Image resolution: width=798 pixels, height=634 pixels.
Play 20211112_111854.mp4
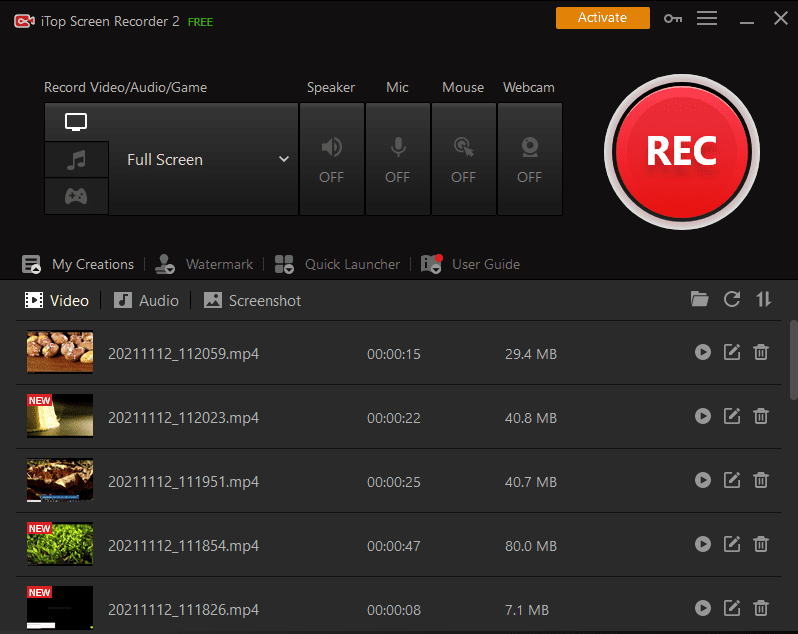703,544
